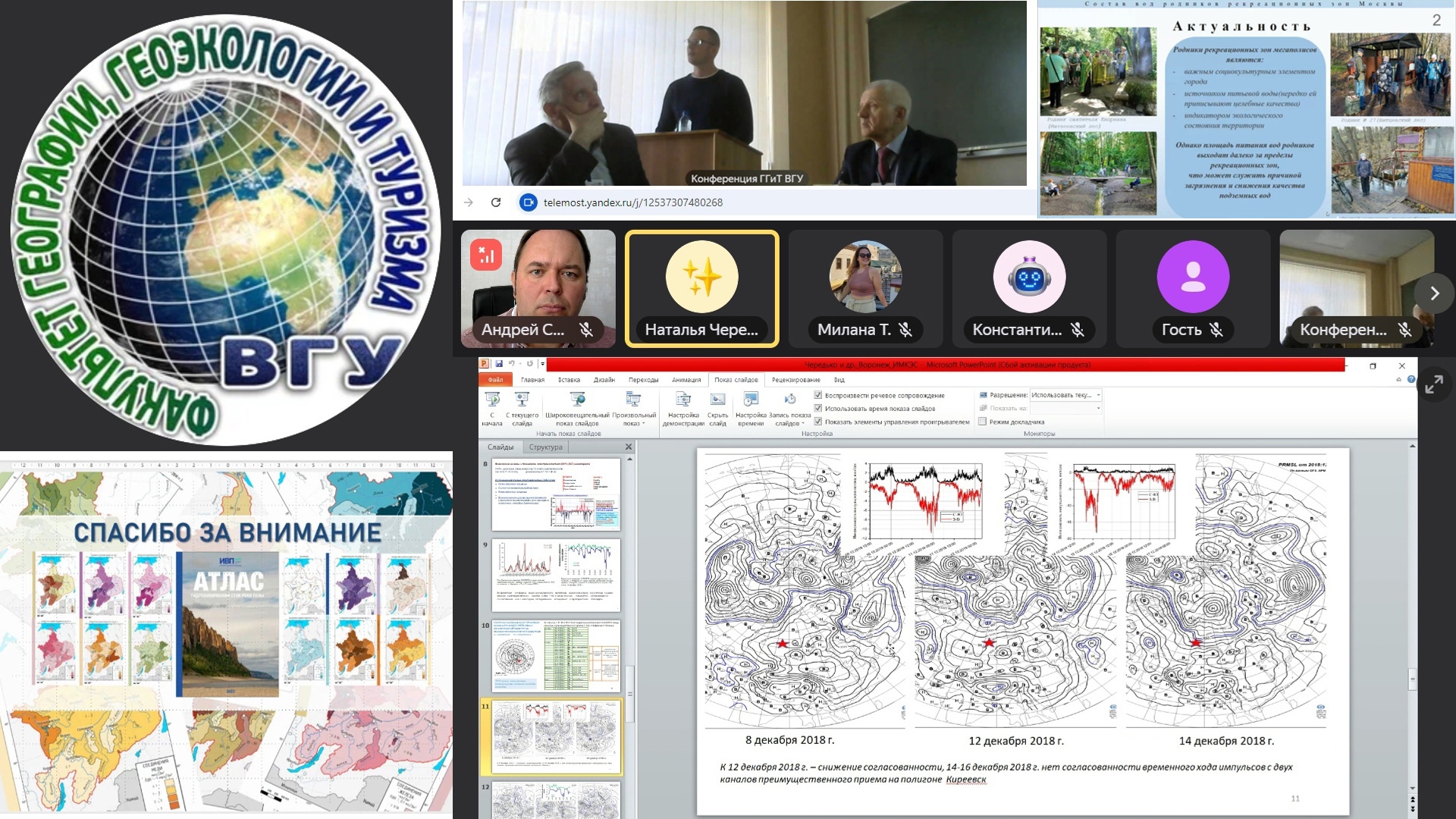Open the 'Разрешение' resolution dropdown
The height and width of the screenshot is (819, 1456).
coord(1065,395)
